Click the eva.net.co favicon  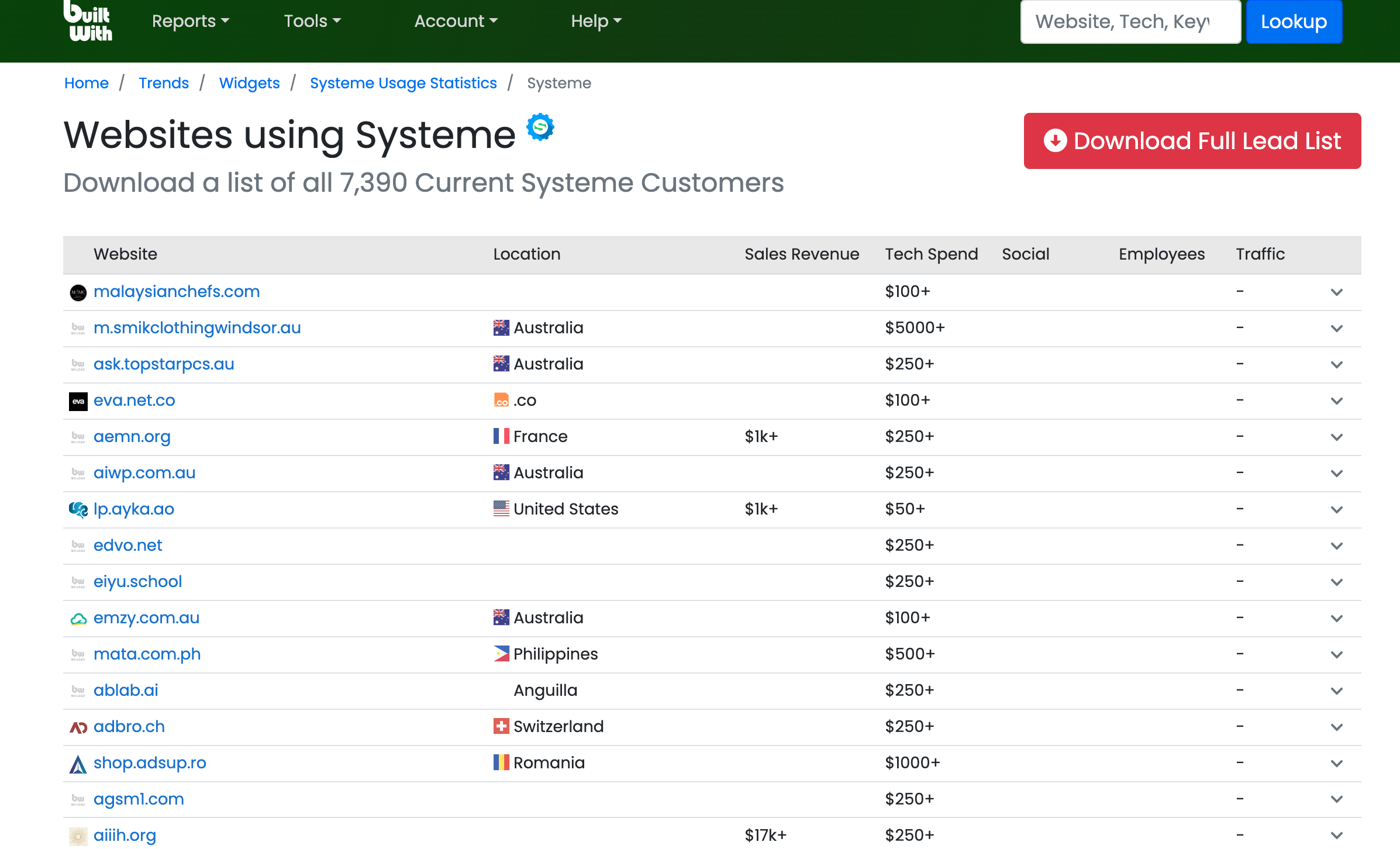coord(78,401)
